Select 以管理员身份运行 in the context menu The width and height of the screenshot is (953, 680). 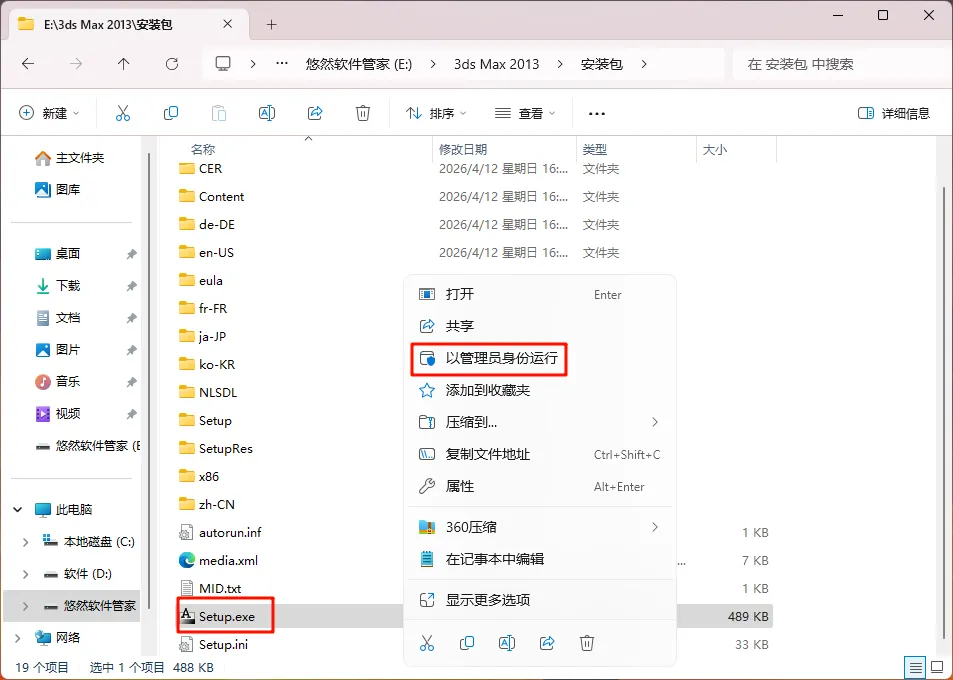coord(540,358)
